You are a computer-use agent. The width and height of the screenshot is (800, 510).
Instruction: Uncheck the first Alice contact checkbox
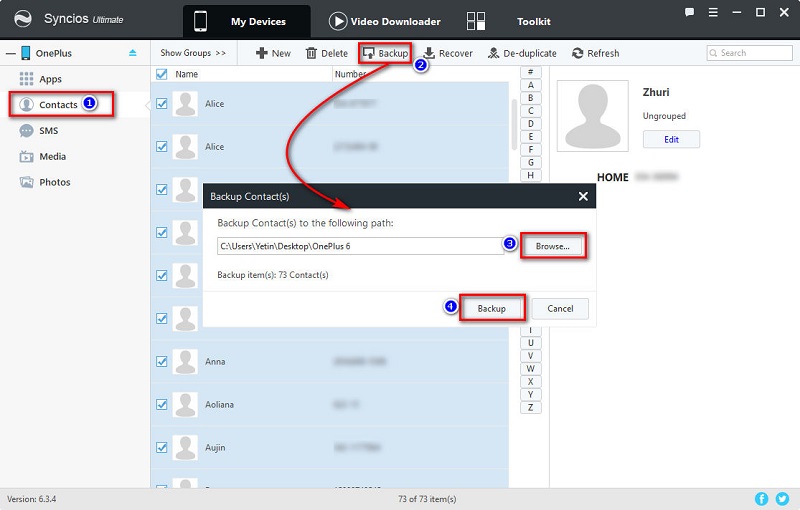(x=162, y=104)
